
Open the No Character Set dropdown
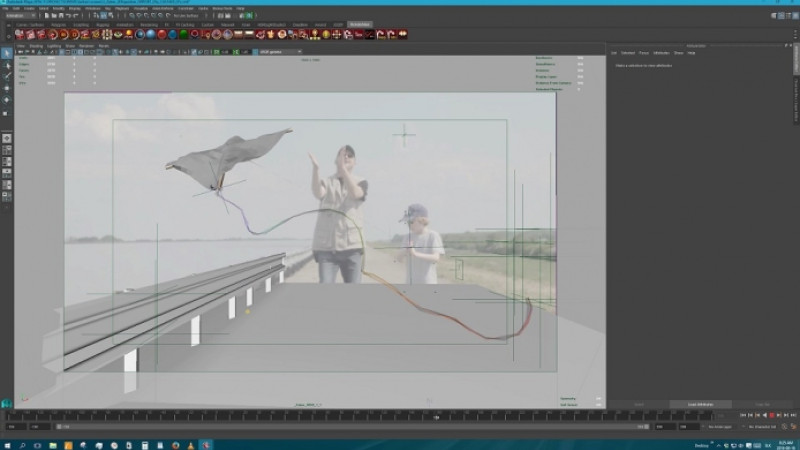pos(763,427)
